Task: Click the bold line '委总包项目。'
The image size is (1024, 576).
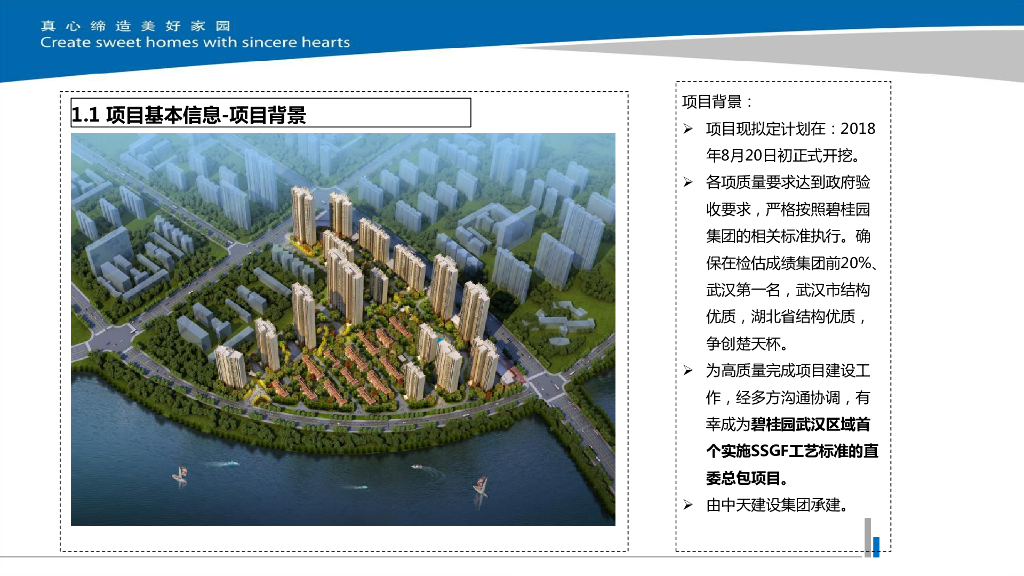Action: pyautogui.click(x=748, y=478)
